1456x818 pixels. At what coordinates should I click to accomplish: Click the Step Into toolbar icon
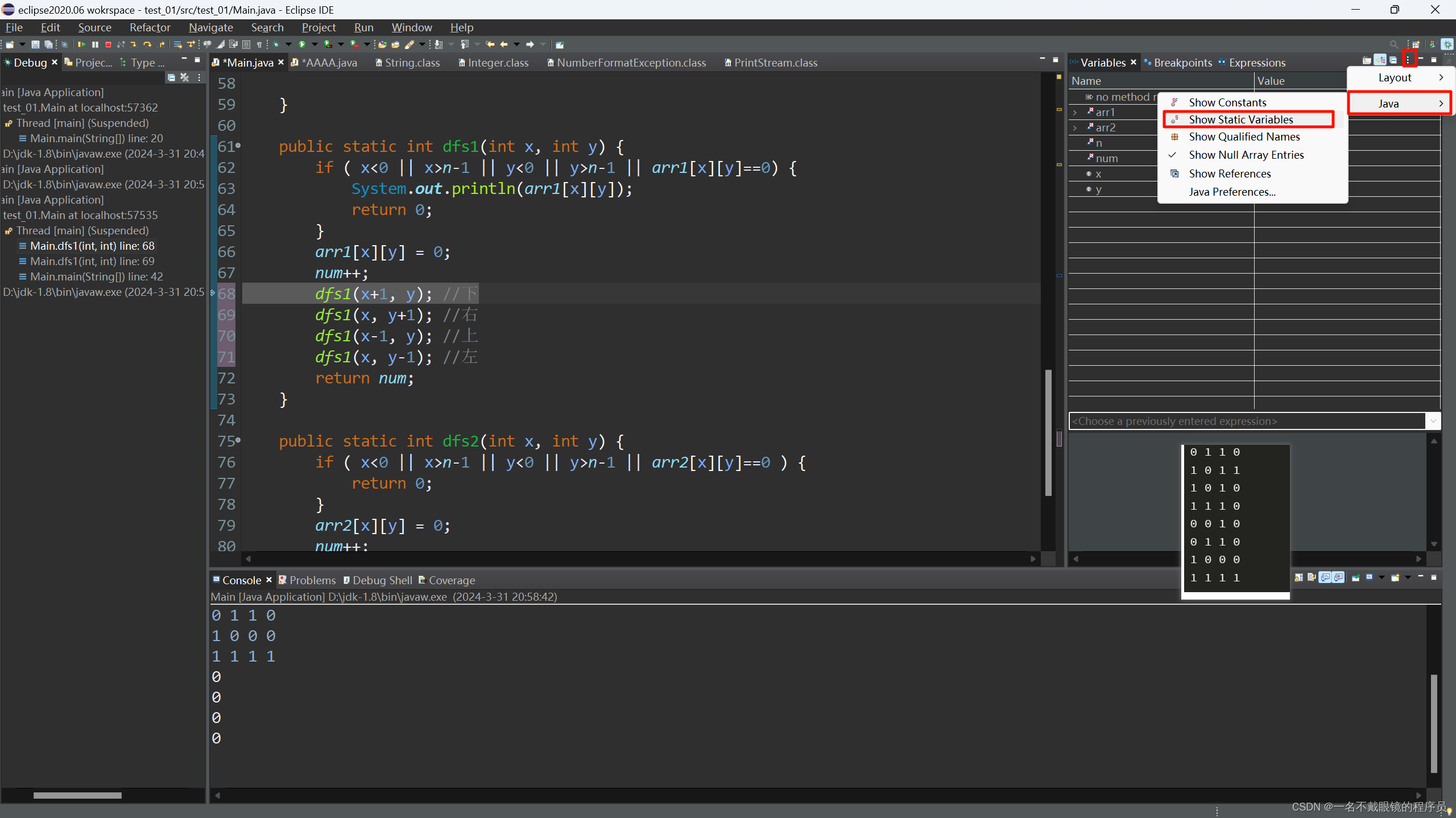[x=134, y=44]
